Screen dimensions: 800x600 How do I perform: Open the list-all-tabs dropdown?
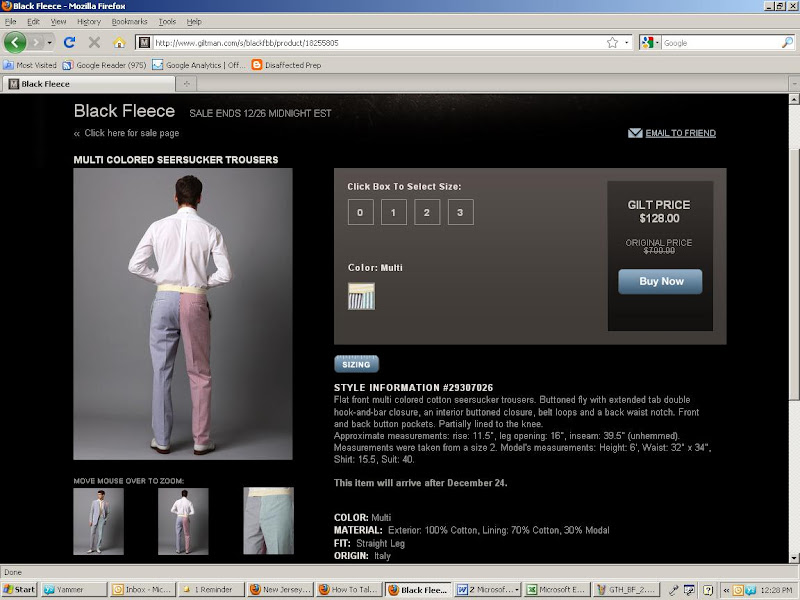[x=794, y=83]
